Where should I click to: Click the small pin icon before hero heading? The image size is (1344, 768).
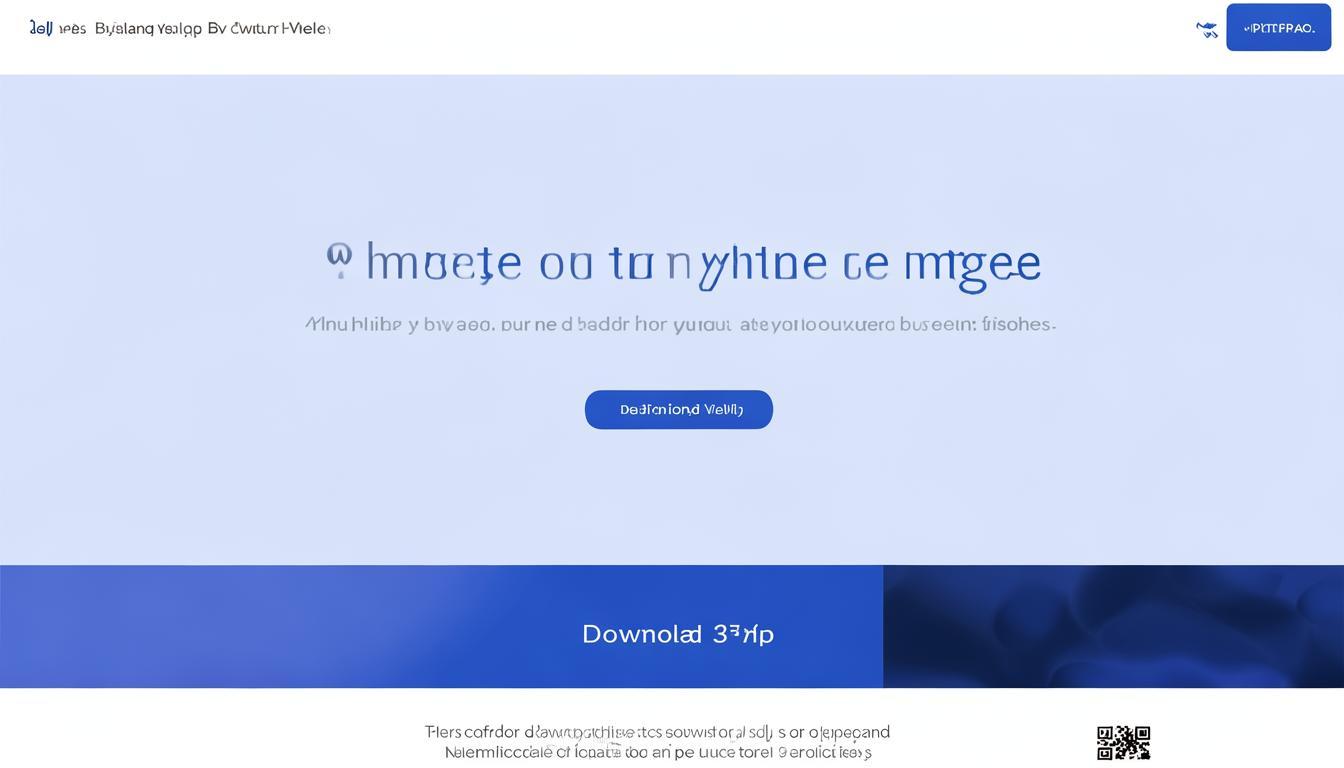point(339,260)
